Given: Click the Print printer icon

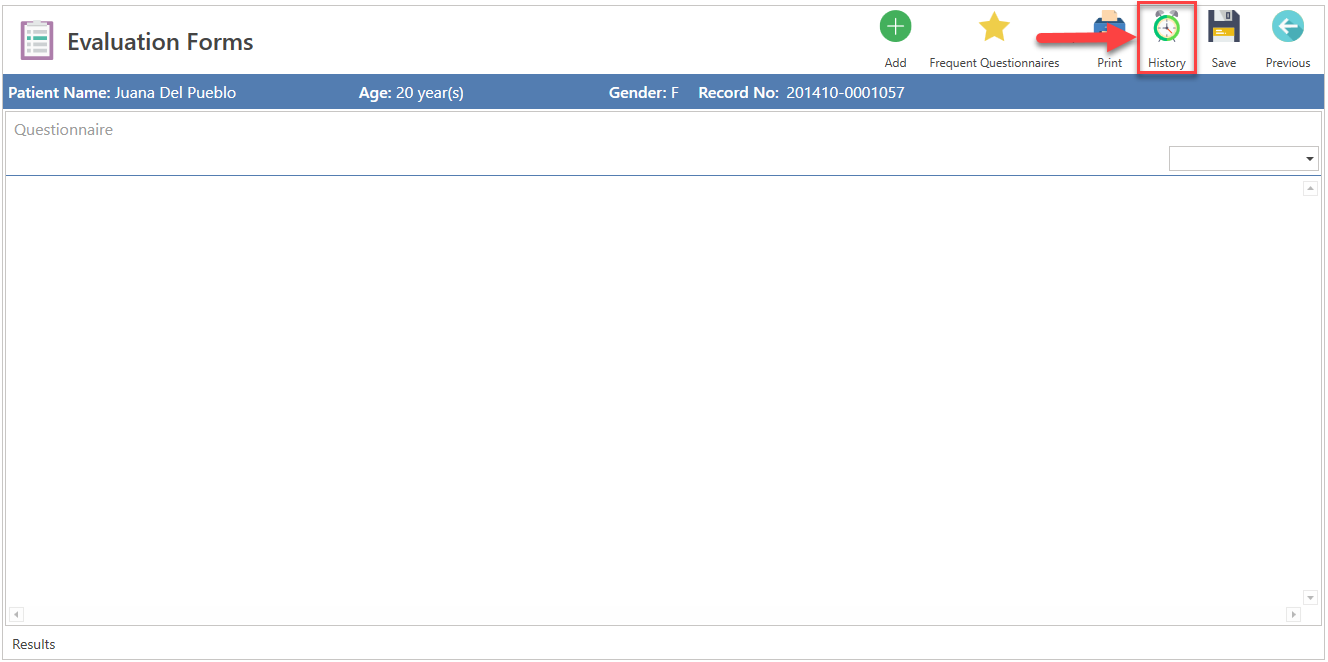Looking at the screenshot, I should click(1109, 27).
